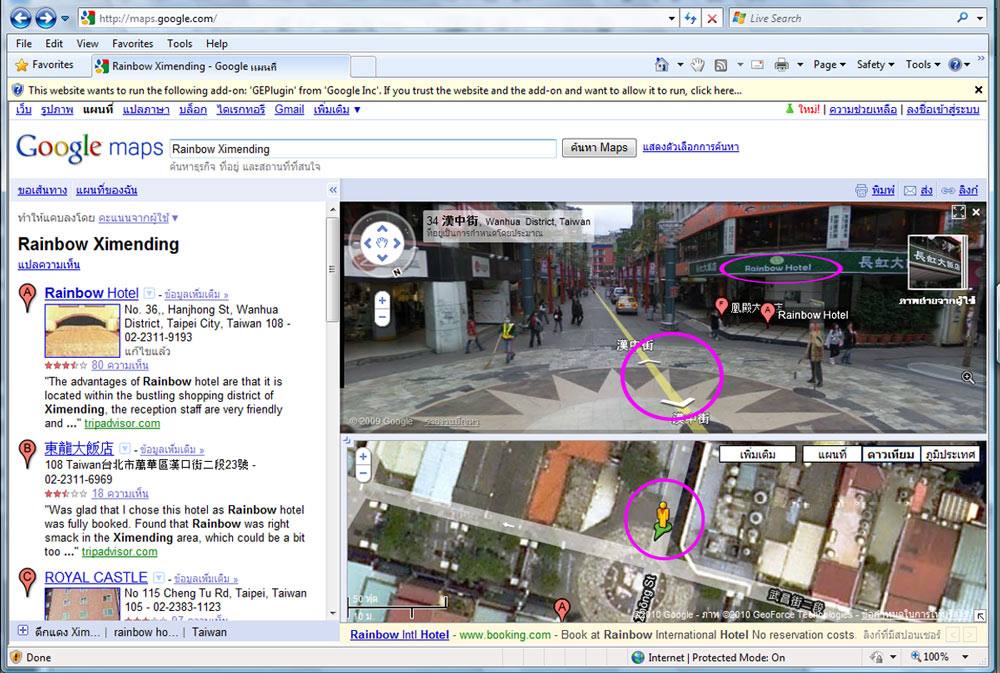Click the blue Help question mark icon
1000x673 pixels.
pos(955,64)
